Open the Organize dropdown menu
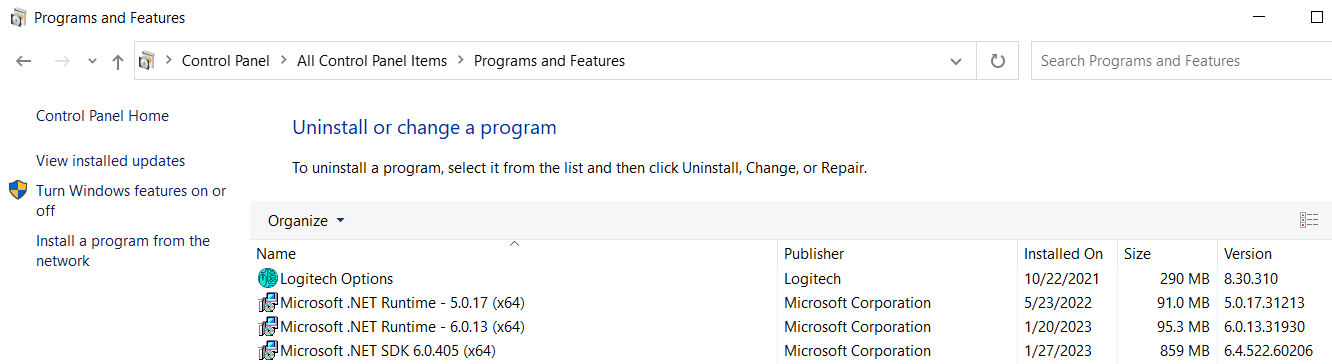 coord(306,220)
